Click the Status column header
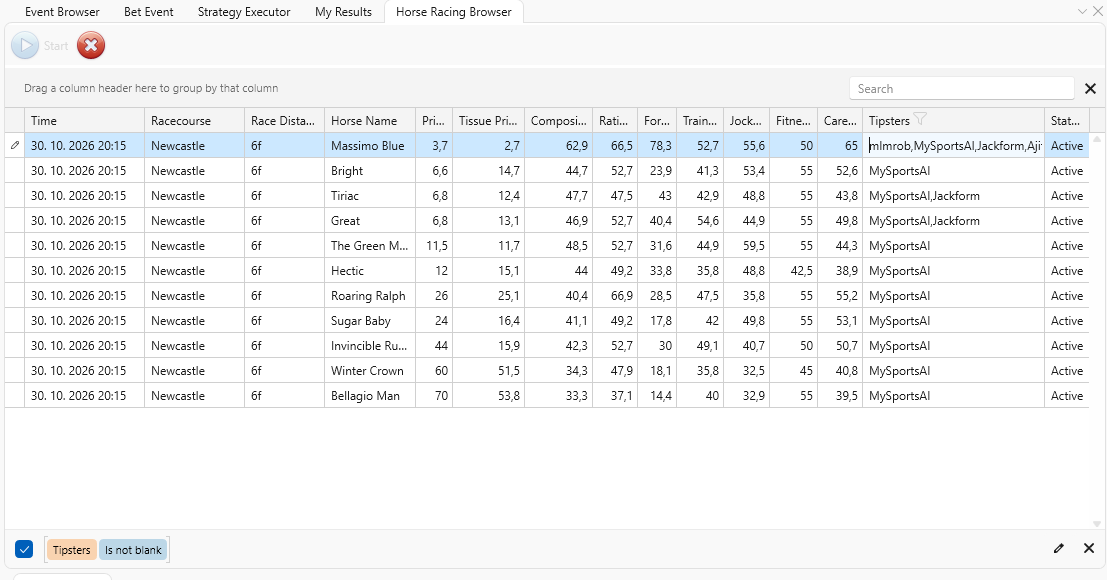The width and height of the screenshot is (1107, 580). point(1067,121)
